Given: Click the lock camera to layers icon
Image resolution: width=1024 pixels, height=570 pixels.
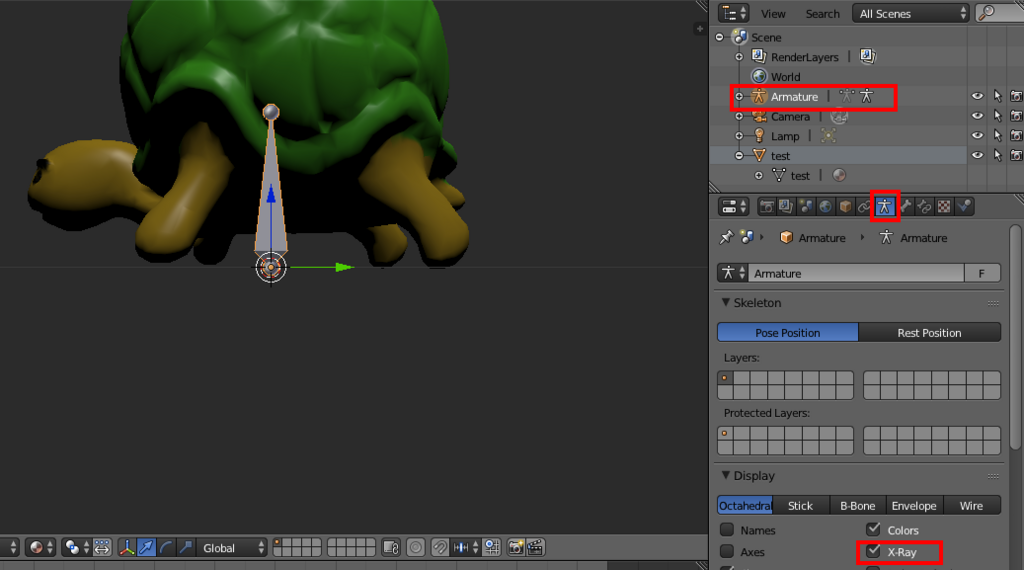Looking at the screenshot, I should click(391, 547).
